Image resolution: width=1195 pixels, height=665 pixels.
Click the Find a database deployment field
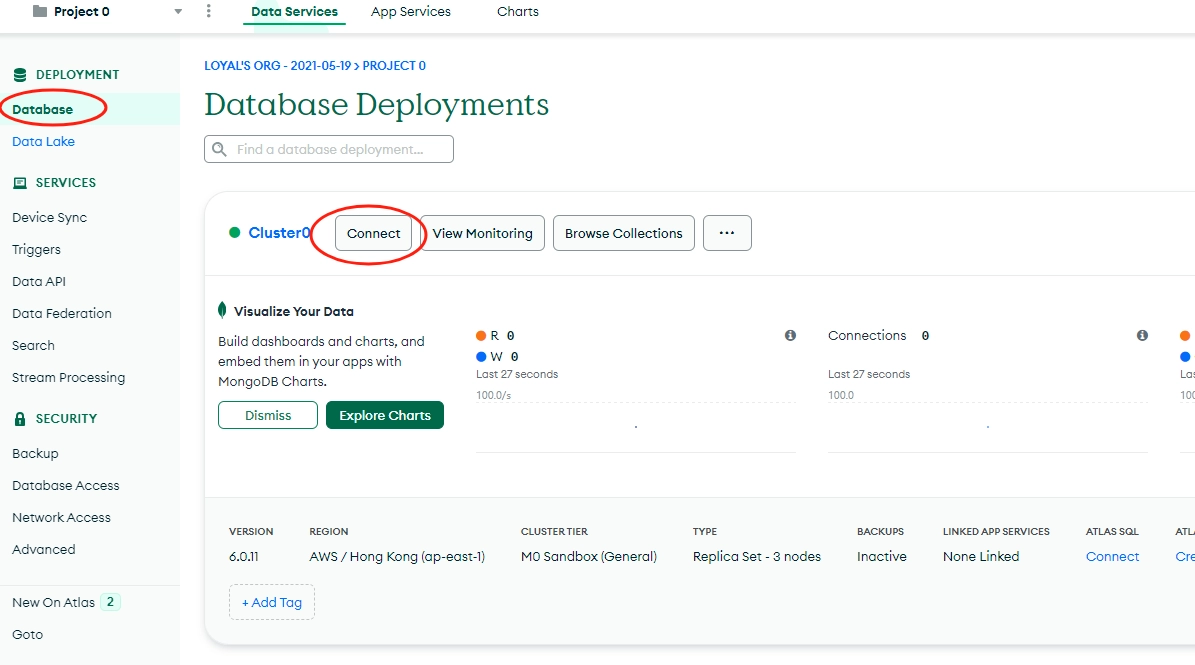(328, 149)
